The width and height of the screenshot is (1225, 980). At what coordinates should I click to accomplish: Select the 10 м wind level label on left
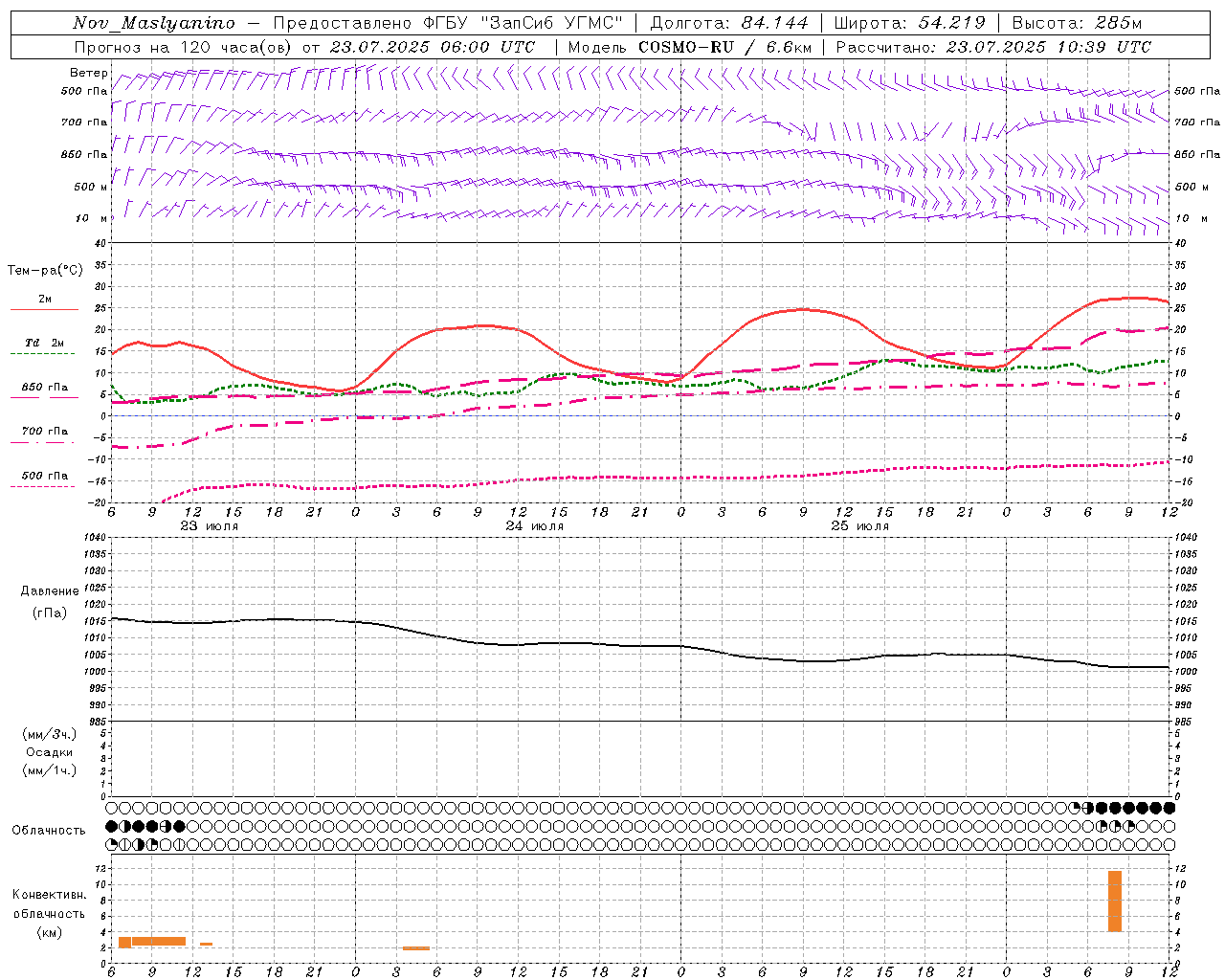pyautogui.click(x=92, y=218)
